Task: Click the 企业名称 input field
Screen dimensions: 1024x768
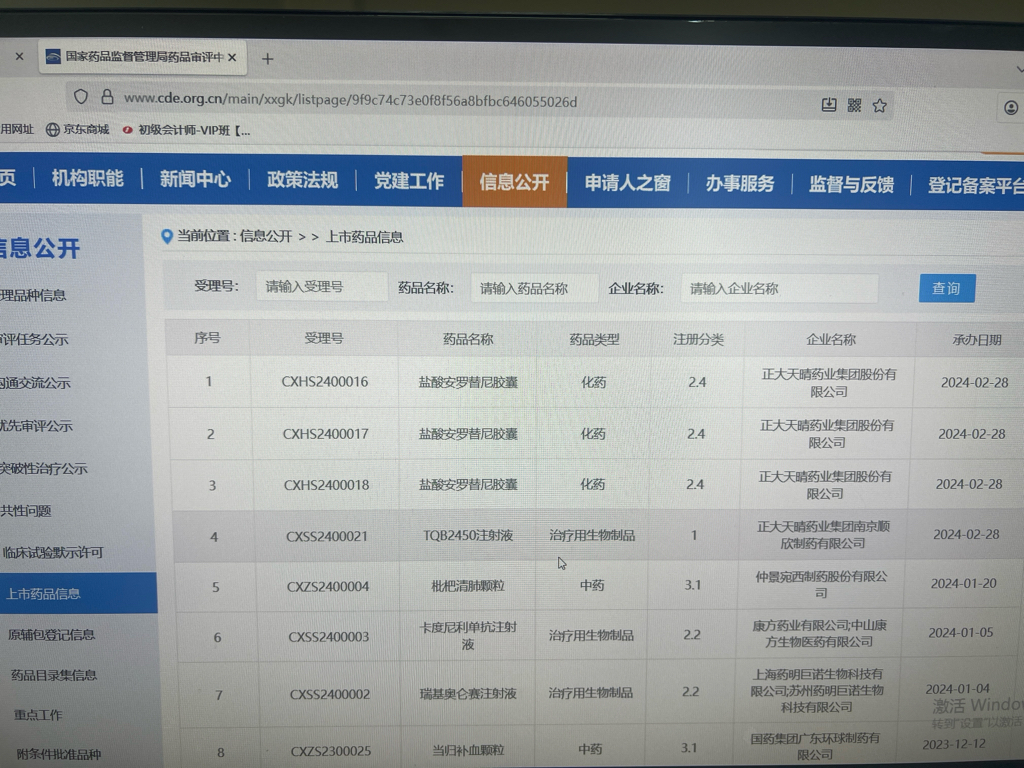Action: 779,289
